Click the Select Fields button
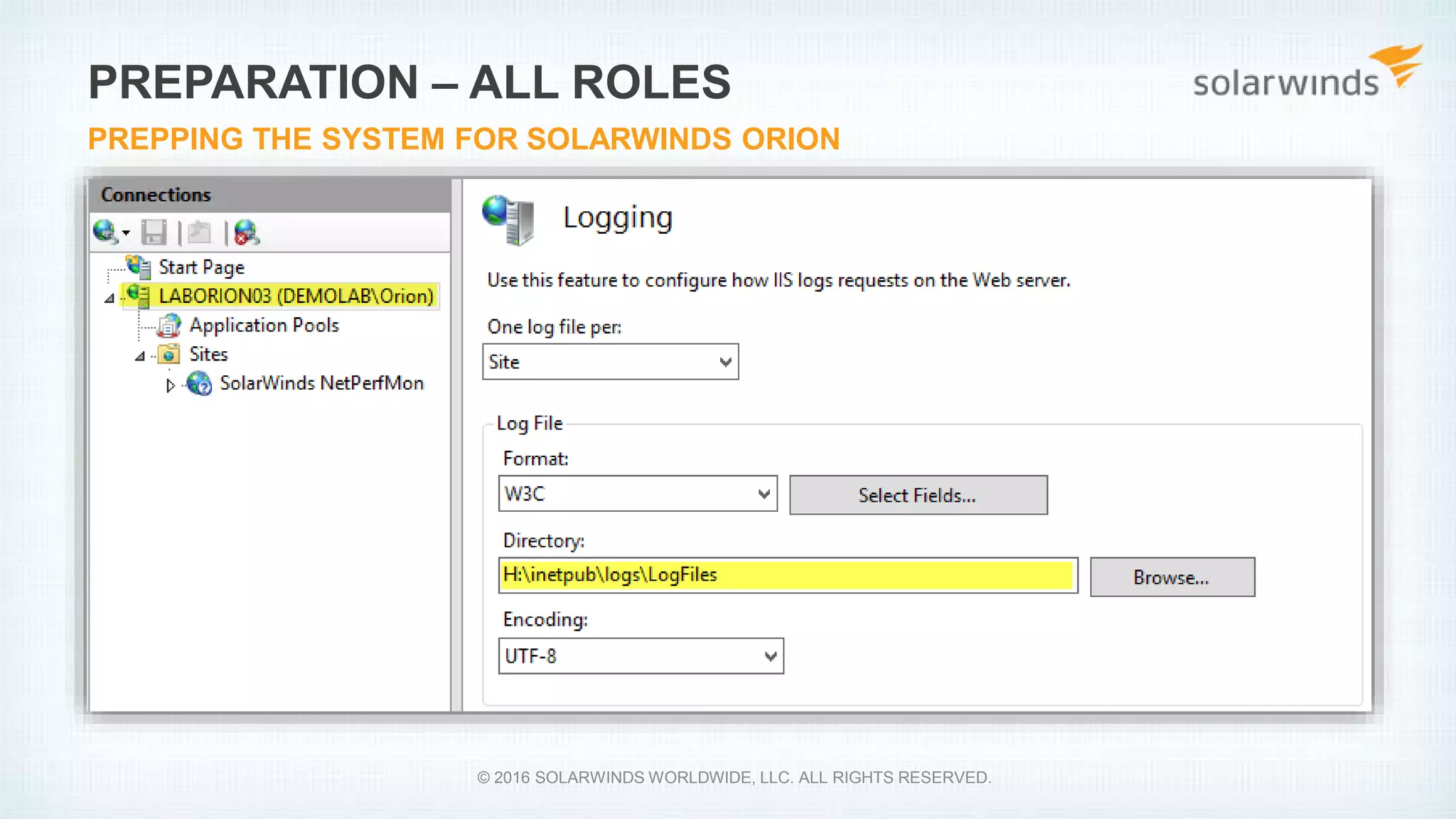1456x819 pixels. [918, 495]
